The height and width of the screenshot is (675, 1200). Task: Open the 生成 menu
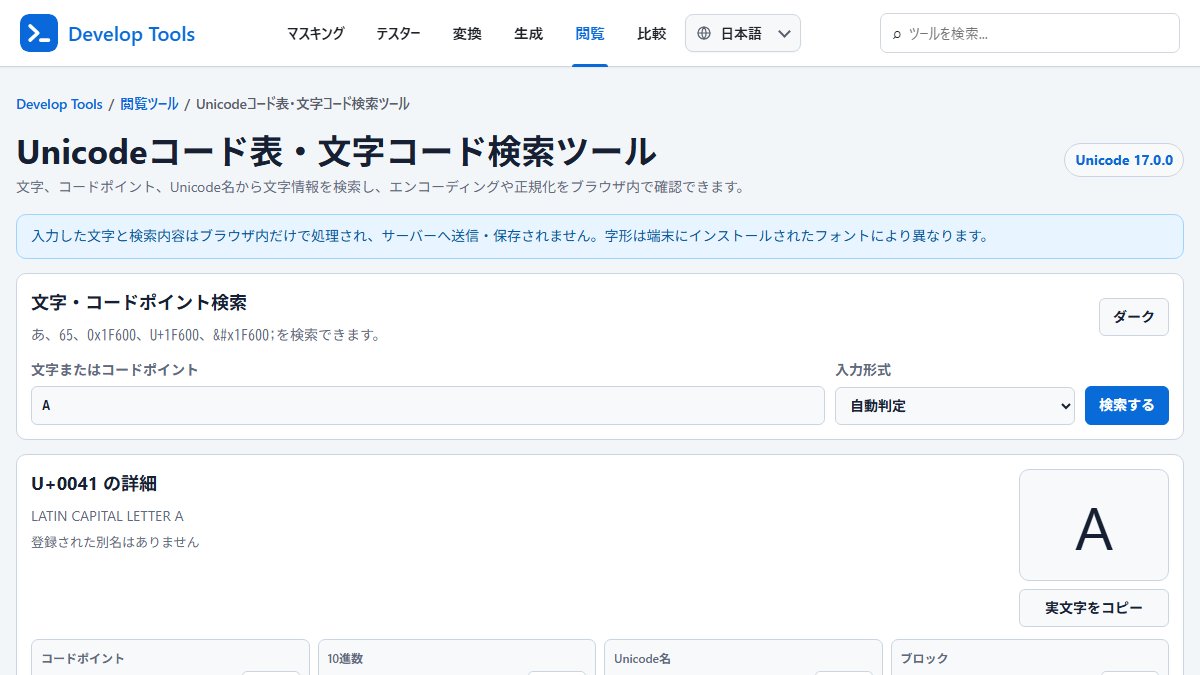point(529,34)
